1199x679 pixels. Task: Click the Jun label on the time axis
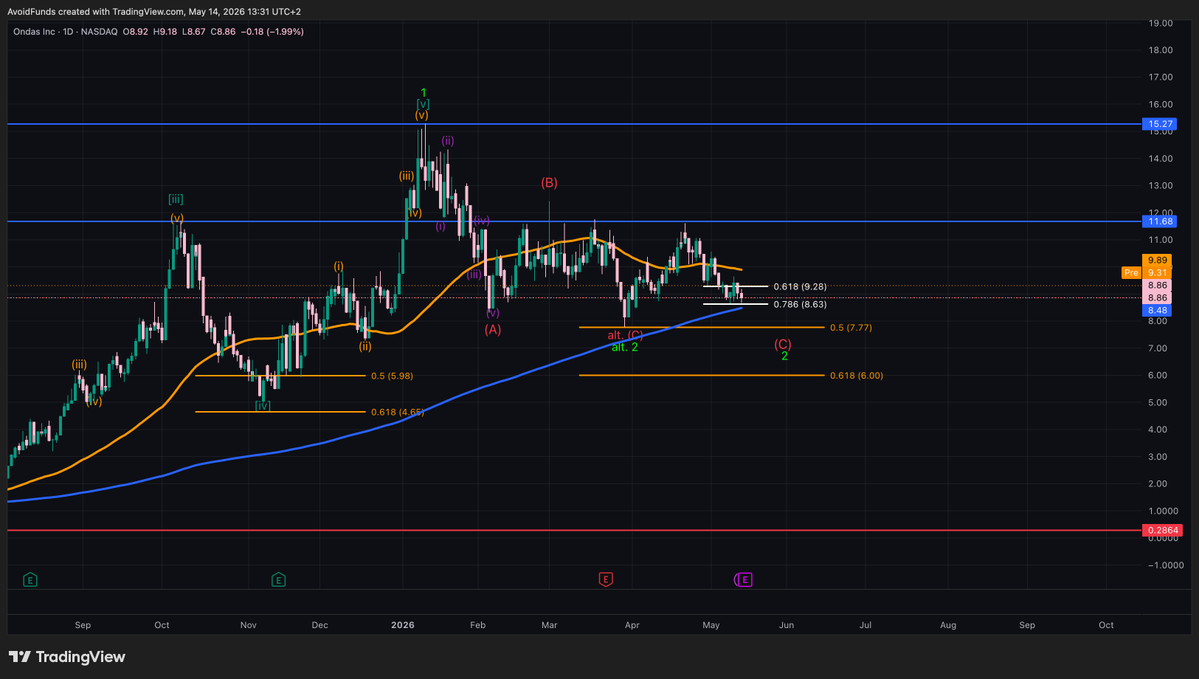pos(786,625)
